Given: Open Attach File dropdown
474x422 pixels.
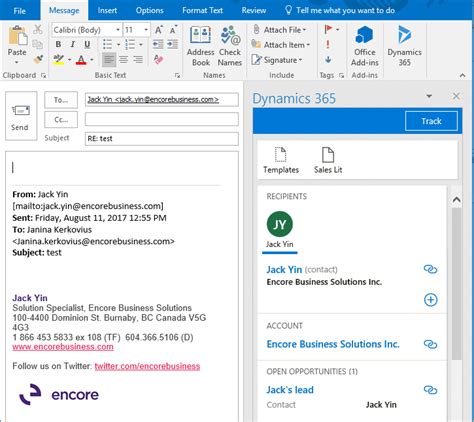Looking at the screenshot, I should click(279, 30).
